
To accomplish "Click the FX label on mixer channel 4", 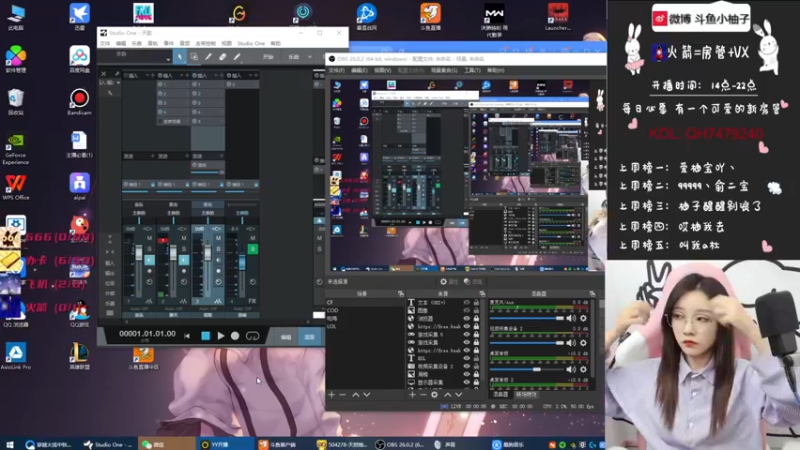I will pos(252,301).
